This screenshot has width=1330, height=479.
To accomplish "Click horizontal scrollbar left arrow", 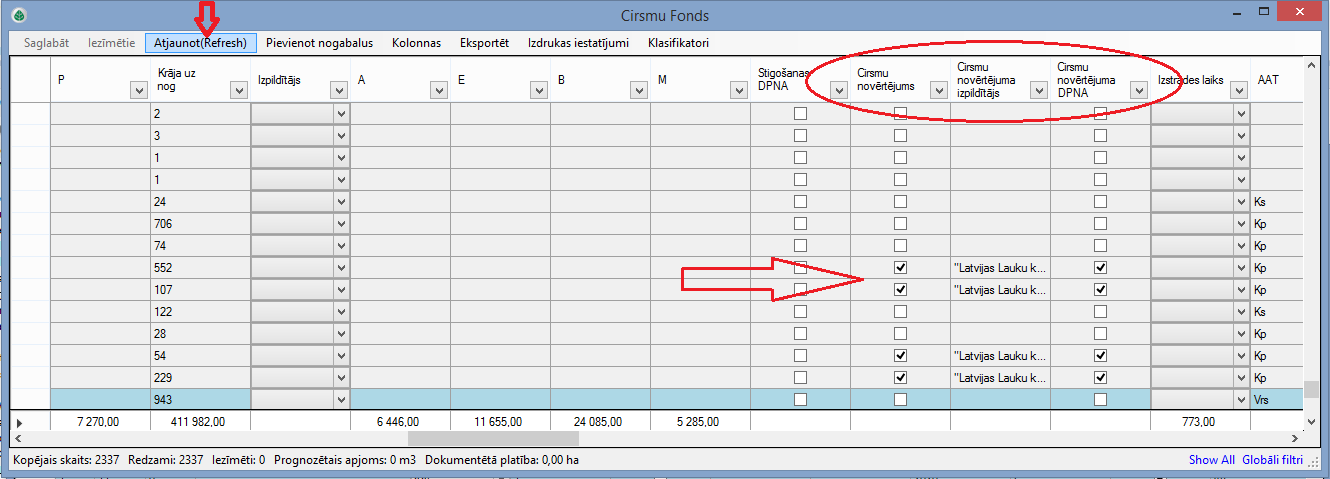I will (x=19, y=438).
